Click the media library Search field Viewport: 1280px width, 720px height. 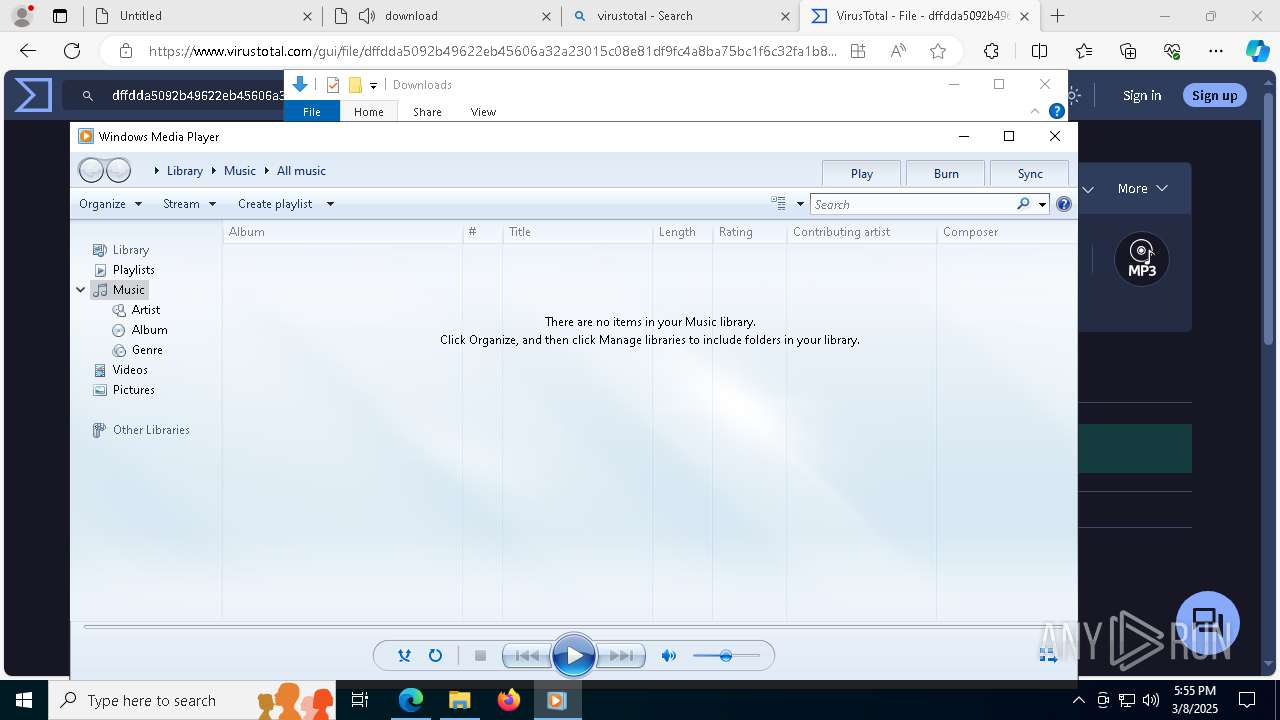pyautogui.click(x=912, y=204)
